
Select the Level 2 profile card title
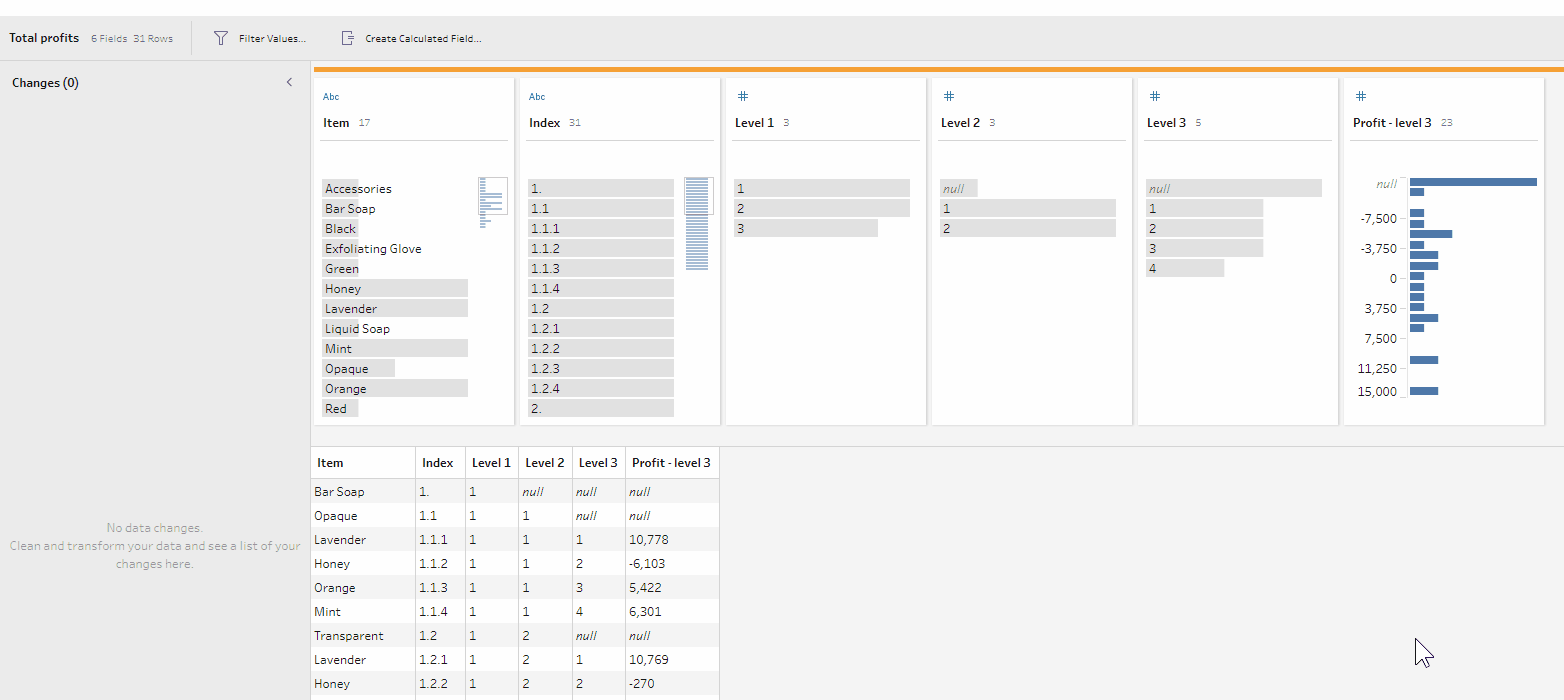coord(960,123)
